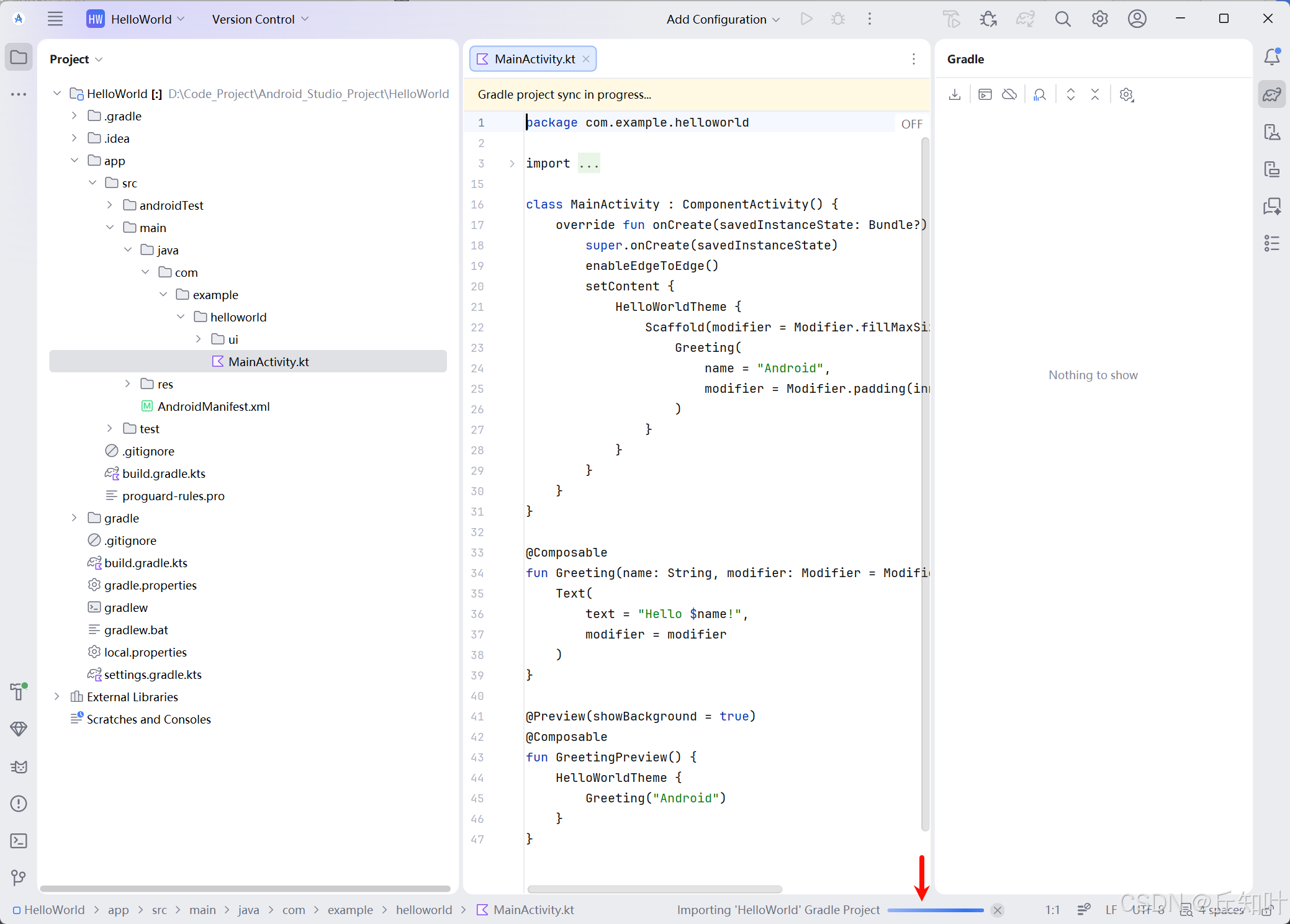Open the Problems tool window
1290x924 pixels.
19,804
